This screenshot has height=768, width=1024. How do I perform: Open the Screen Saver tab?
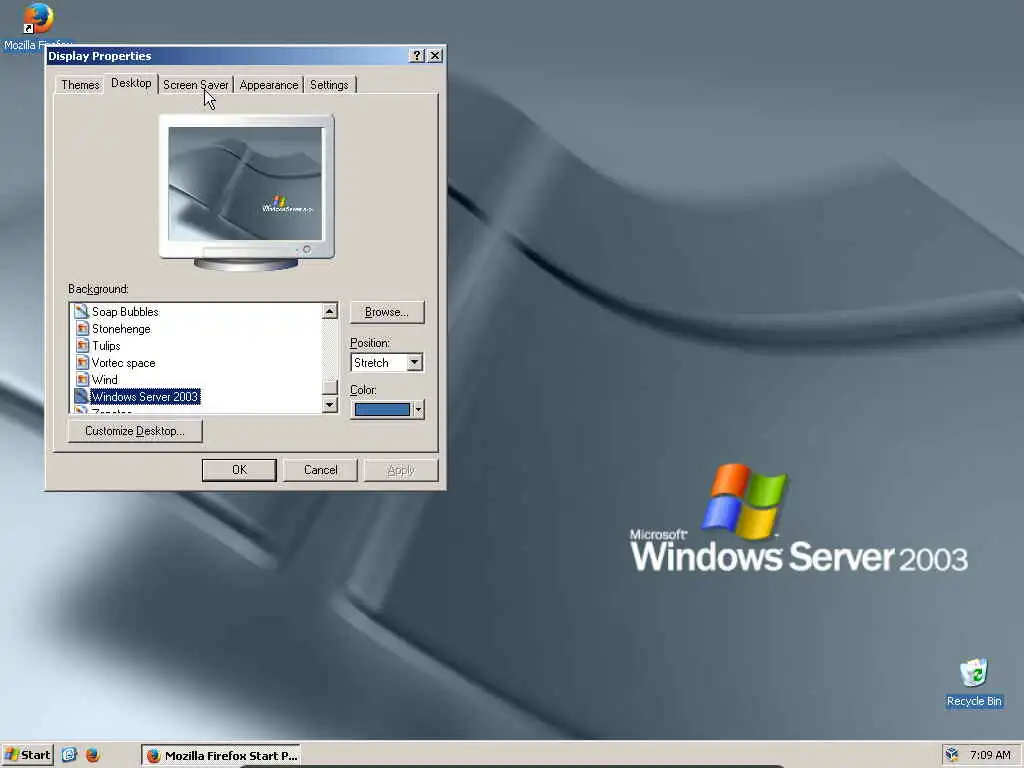coord(196,85)
